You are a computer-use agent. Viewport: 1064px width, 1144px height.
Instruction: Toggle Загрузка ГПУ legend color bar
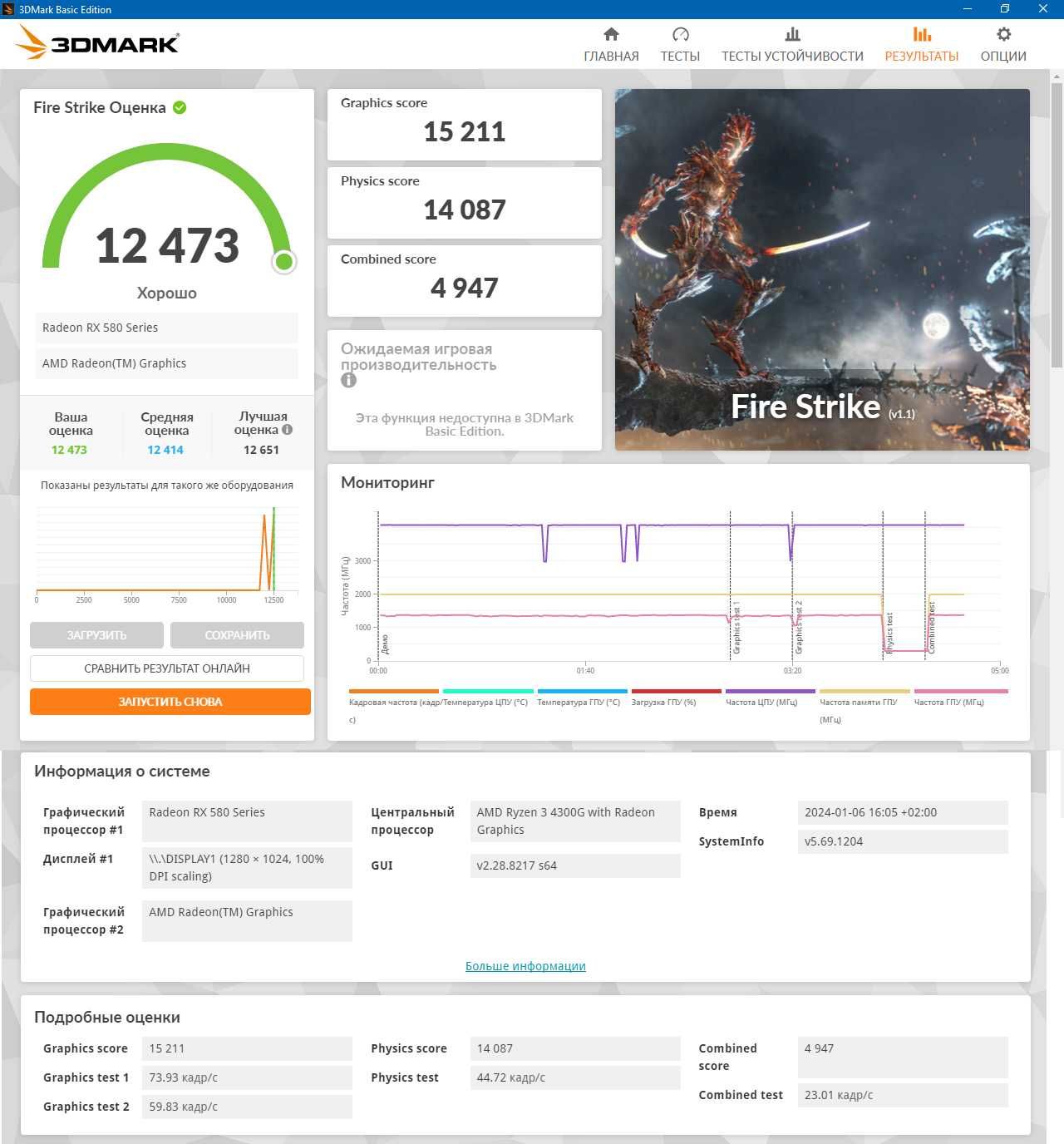[677, 691]
